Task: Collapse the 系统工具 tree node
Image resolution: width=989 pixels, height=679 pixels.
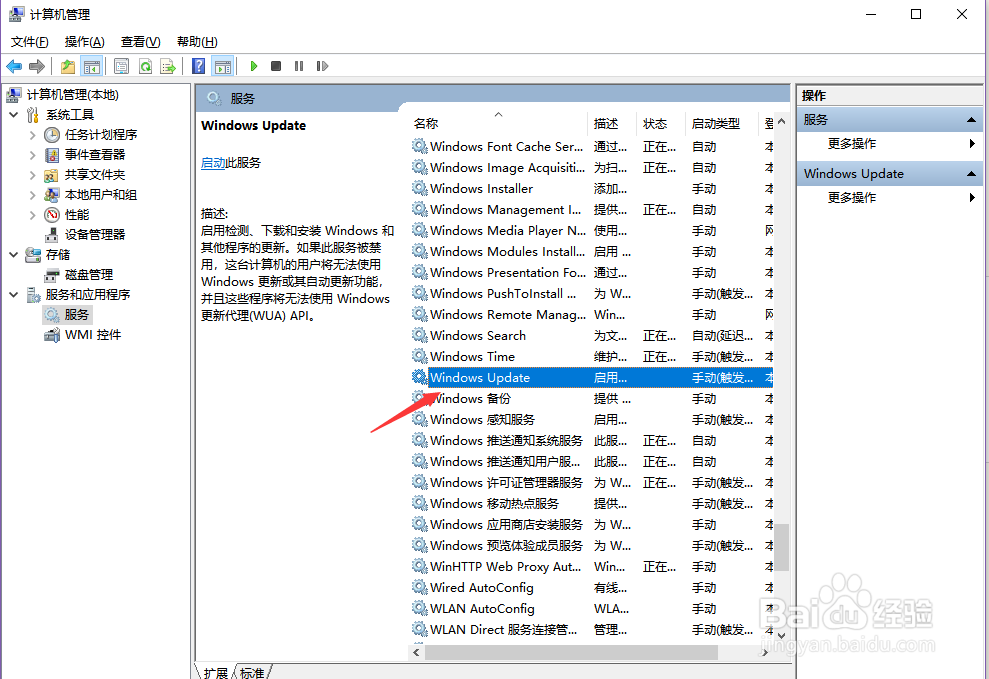Action: point(14,115)
